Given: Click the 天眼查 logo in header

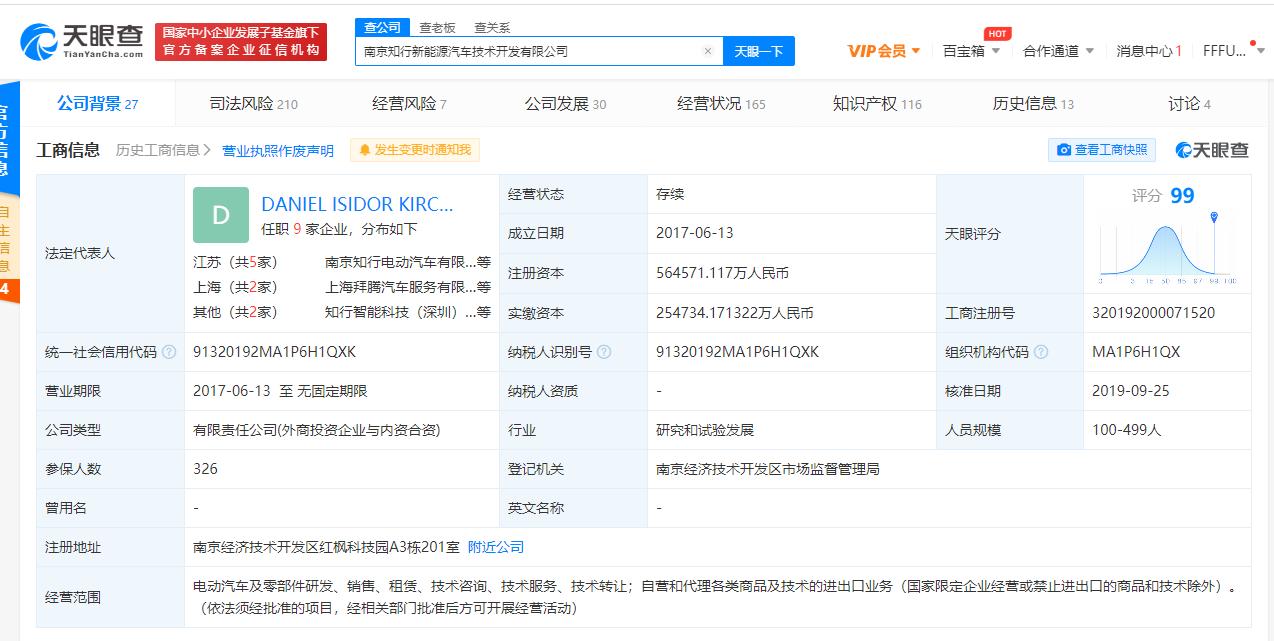Looking at the screenshot, I should [x=82, y=42].
